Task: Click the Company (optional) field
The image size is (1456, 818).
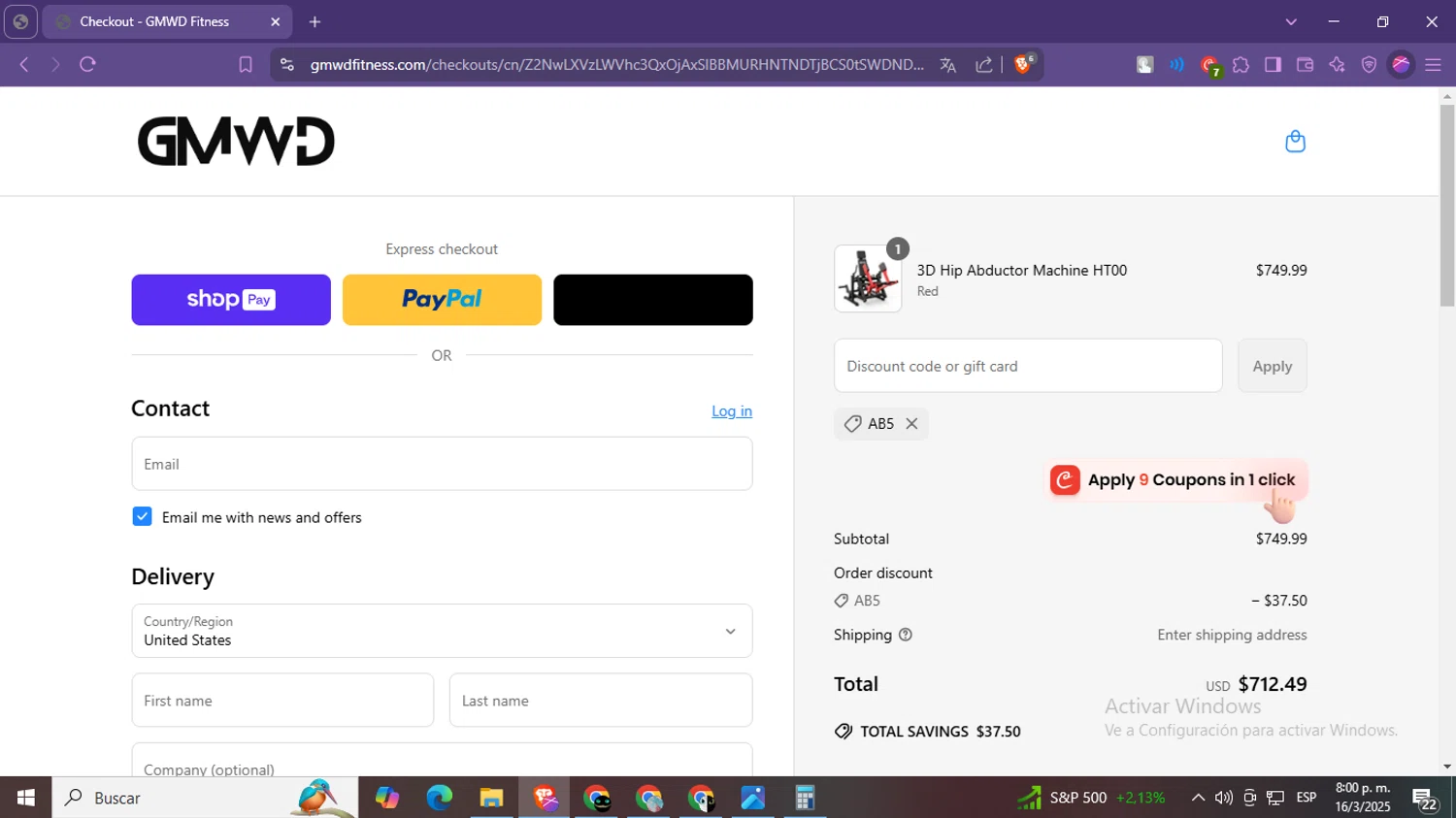Action: 442,761
